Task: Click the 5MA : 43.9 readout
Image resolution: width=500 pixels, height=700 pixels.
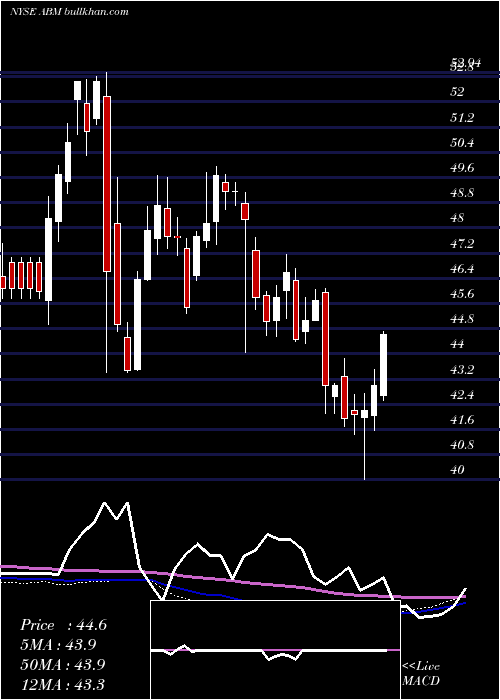Action: (x=58, y=645)
